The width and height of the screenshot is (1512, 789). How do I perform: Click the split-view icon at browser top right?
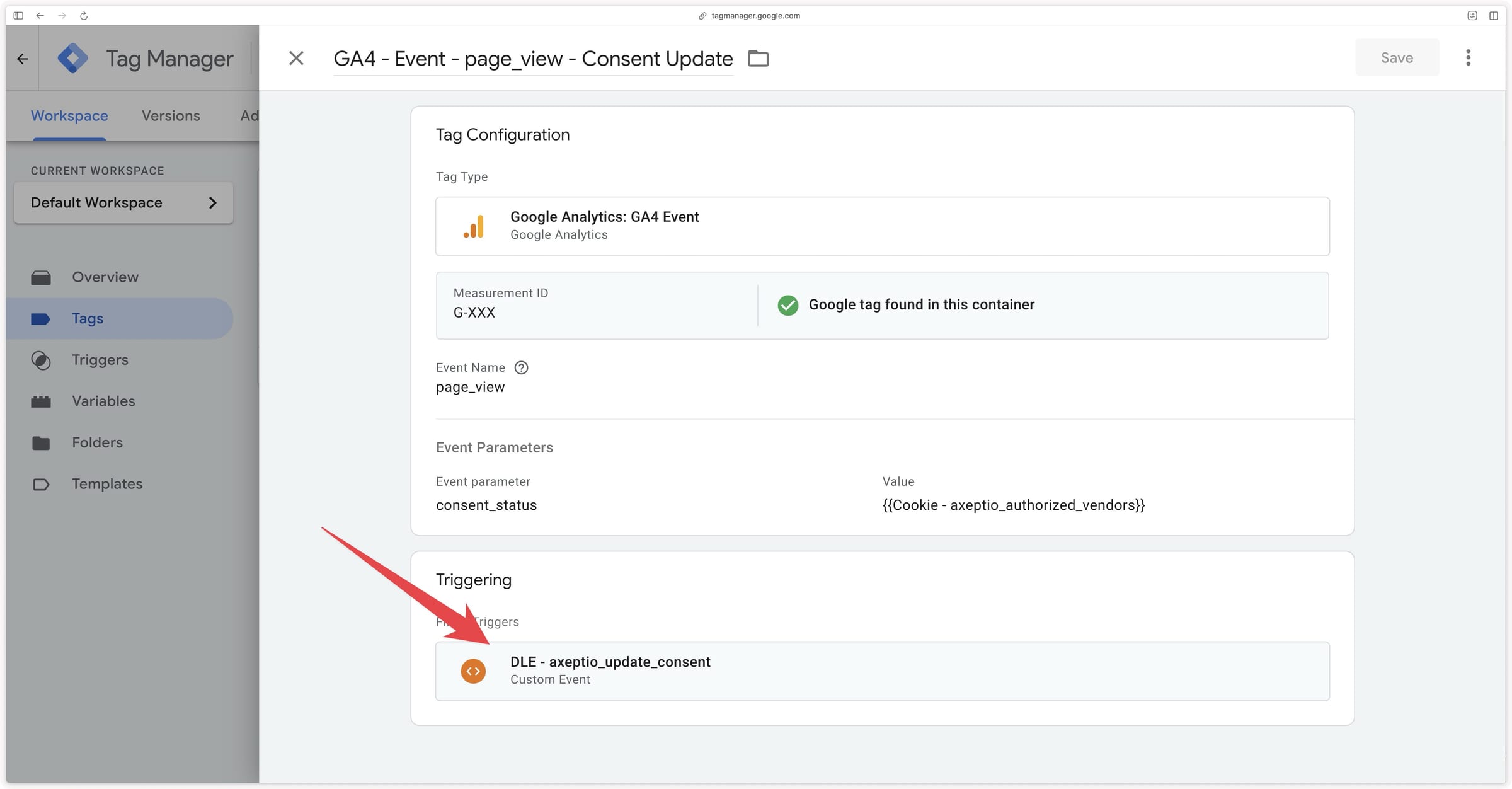(x=1494, y=16)
